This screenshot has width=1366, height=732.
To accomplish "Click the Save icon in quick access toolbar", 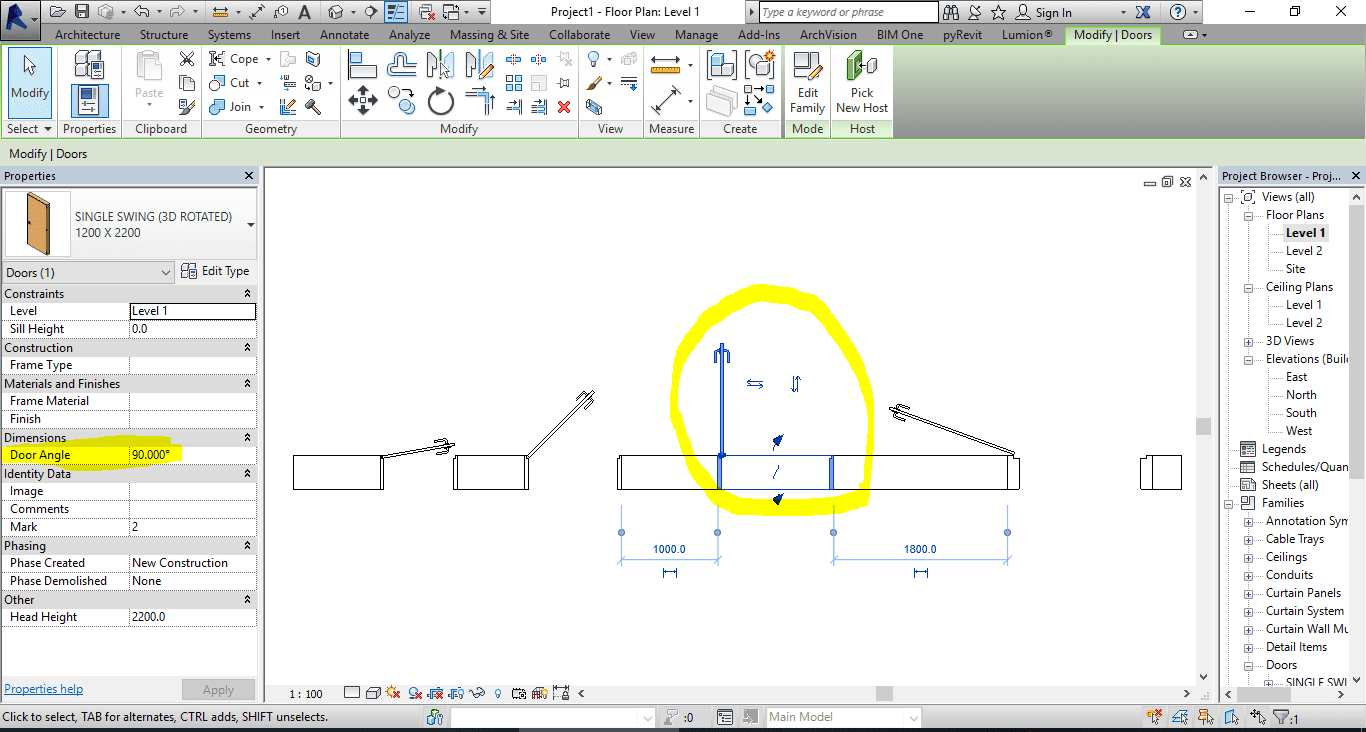I will click(81, 12).
